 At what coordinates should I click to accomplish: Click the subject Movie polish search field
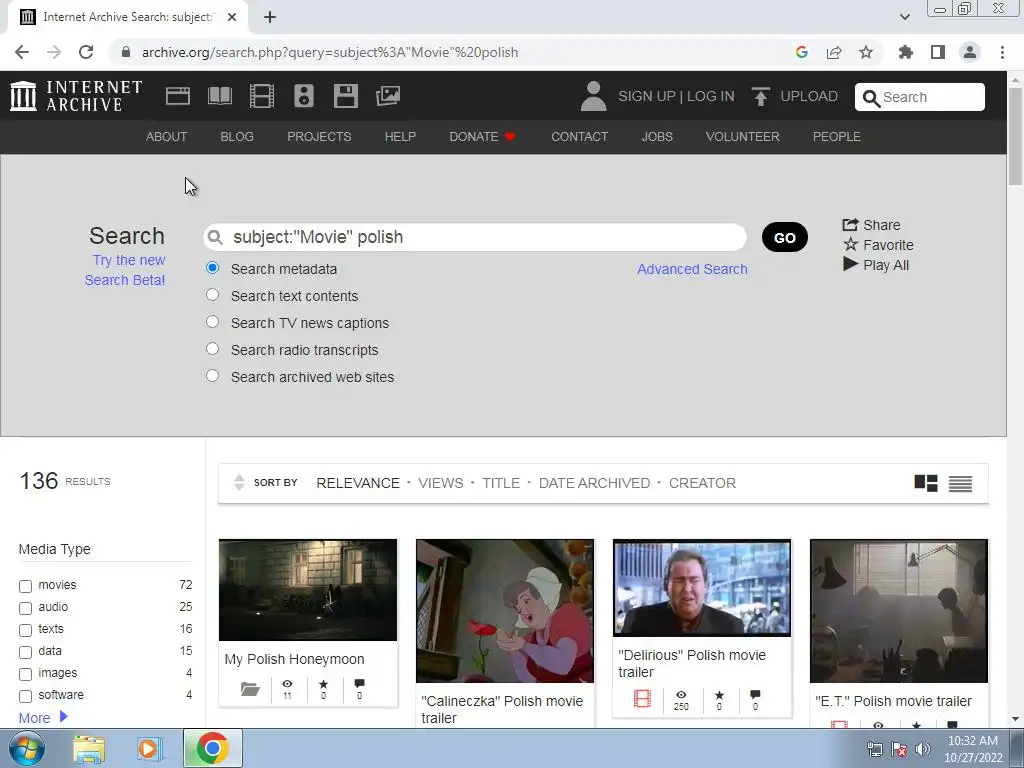pos(475,237)
